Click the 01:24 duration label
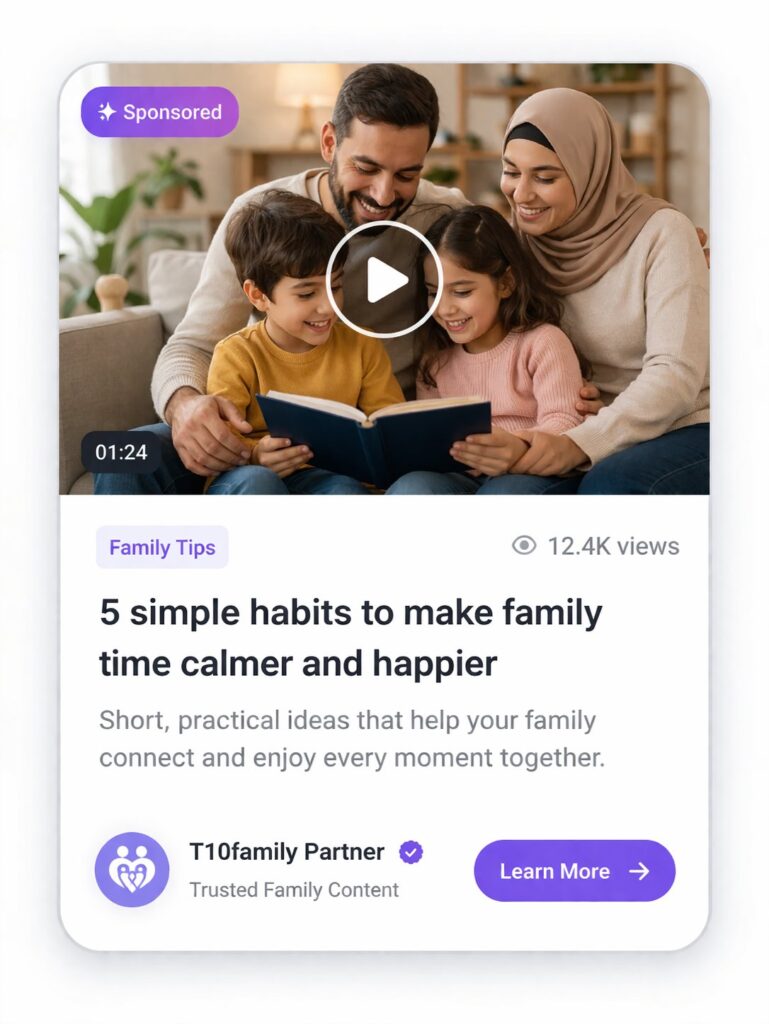This screenshot has height=1024, width=769. (x=121, y=452)
